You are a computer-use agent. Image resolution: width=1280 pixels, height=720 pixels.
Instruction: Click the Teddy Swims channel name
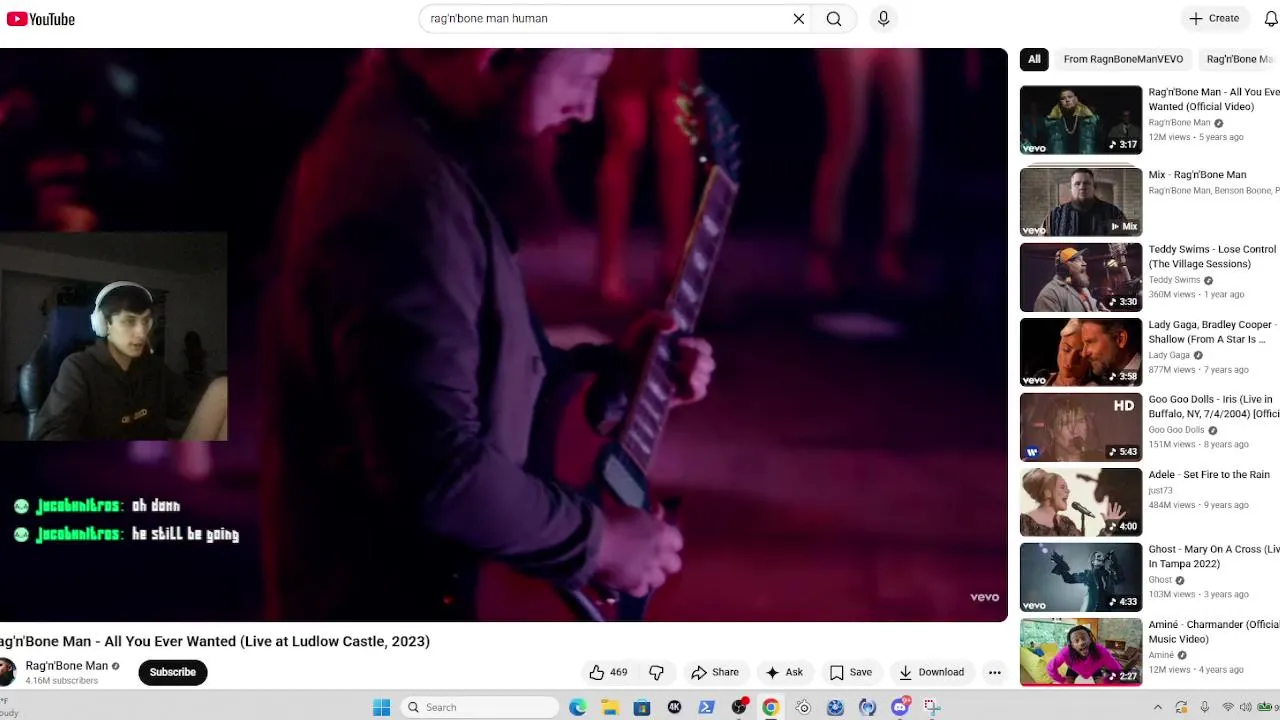pos(1174,280)
